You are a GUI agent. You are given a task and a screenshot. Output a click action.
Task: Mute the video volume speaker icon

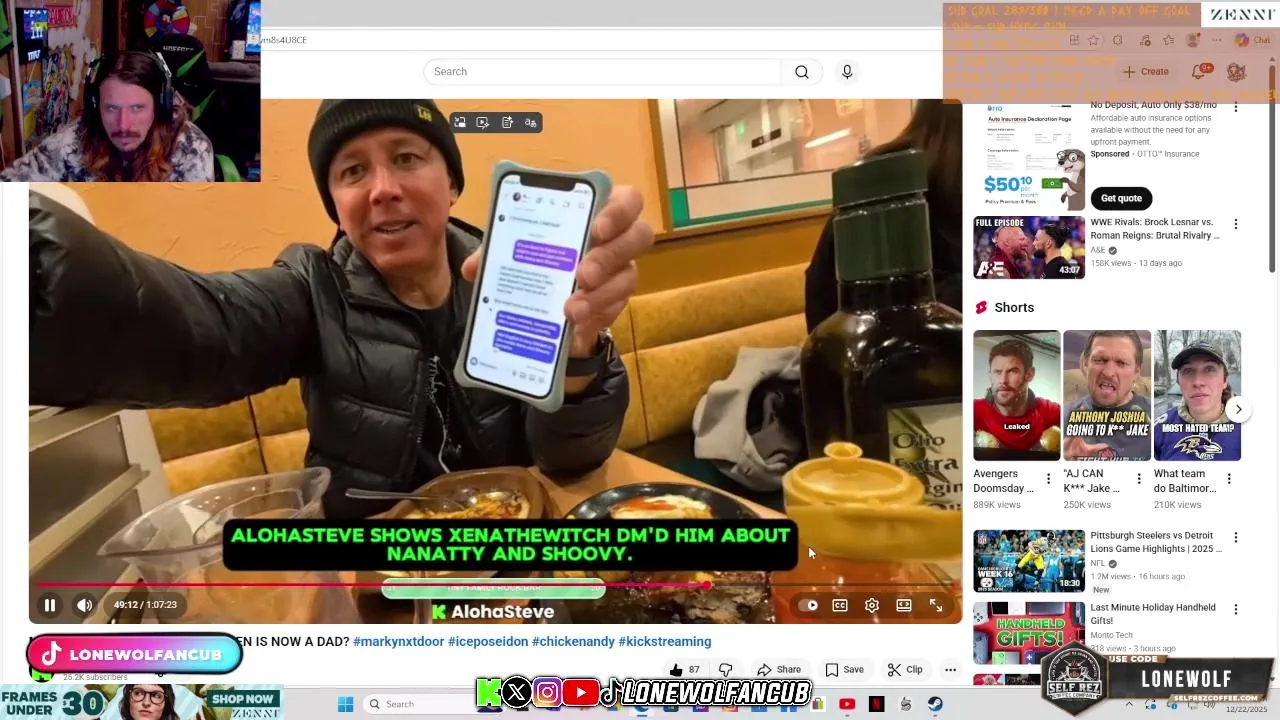(x=85, y=605)
